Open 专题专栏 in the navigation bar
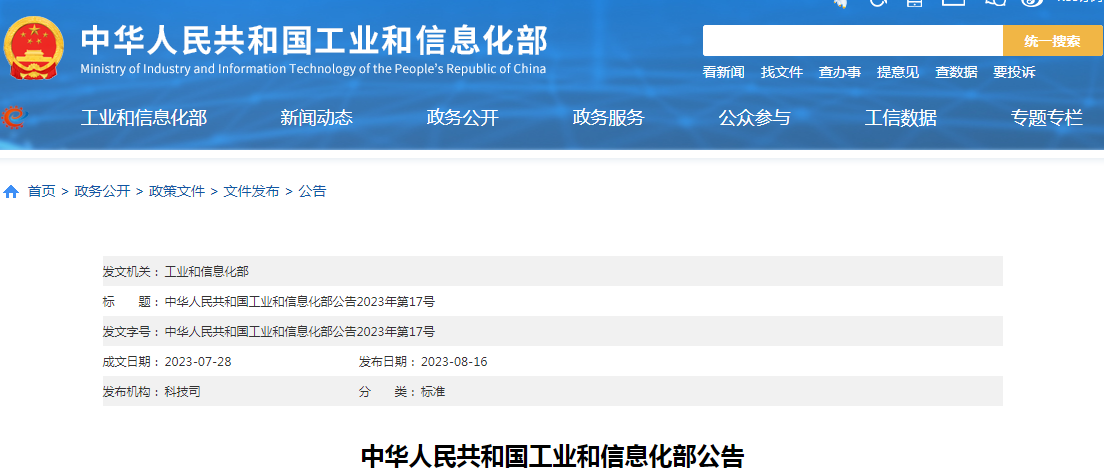Viewport: 1104px width, 469px height. (x=1047, y=118)
